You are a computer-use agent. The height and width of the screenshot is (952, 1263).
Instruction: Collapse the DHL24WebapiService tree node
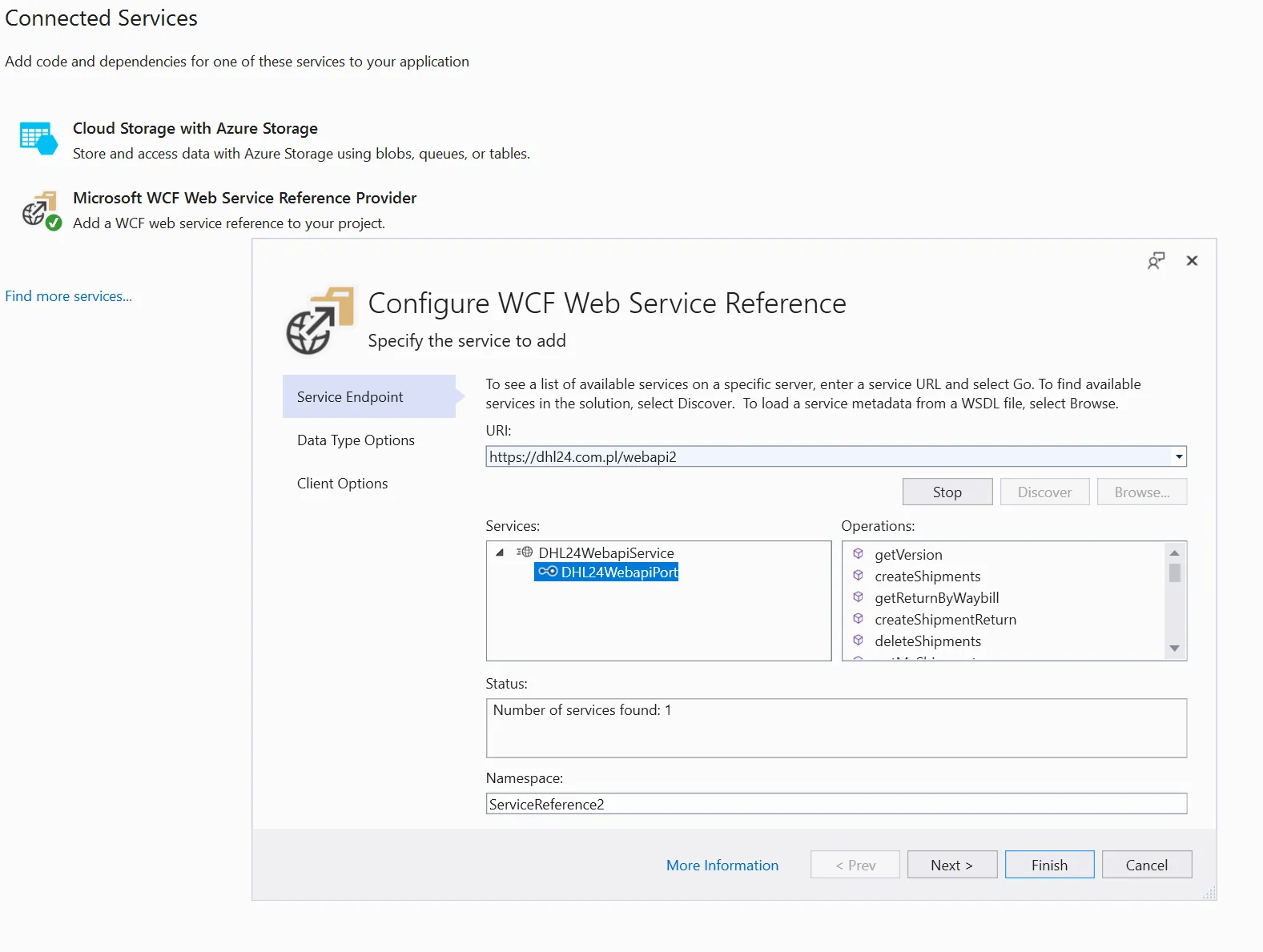pyautogui.click(x=500, y=552)
